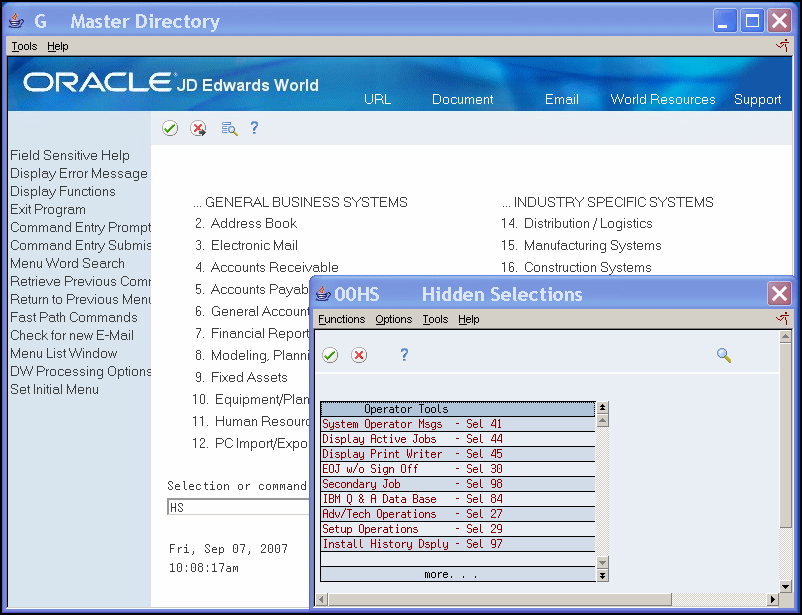Jump to top of Operator Tools list
802x615 pixels.
pyautogui.click(x=603, y=407)
